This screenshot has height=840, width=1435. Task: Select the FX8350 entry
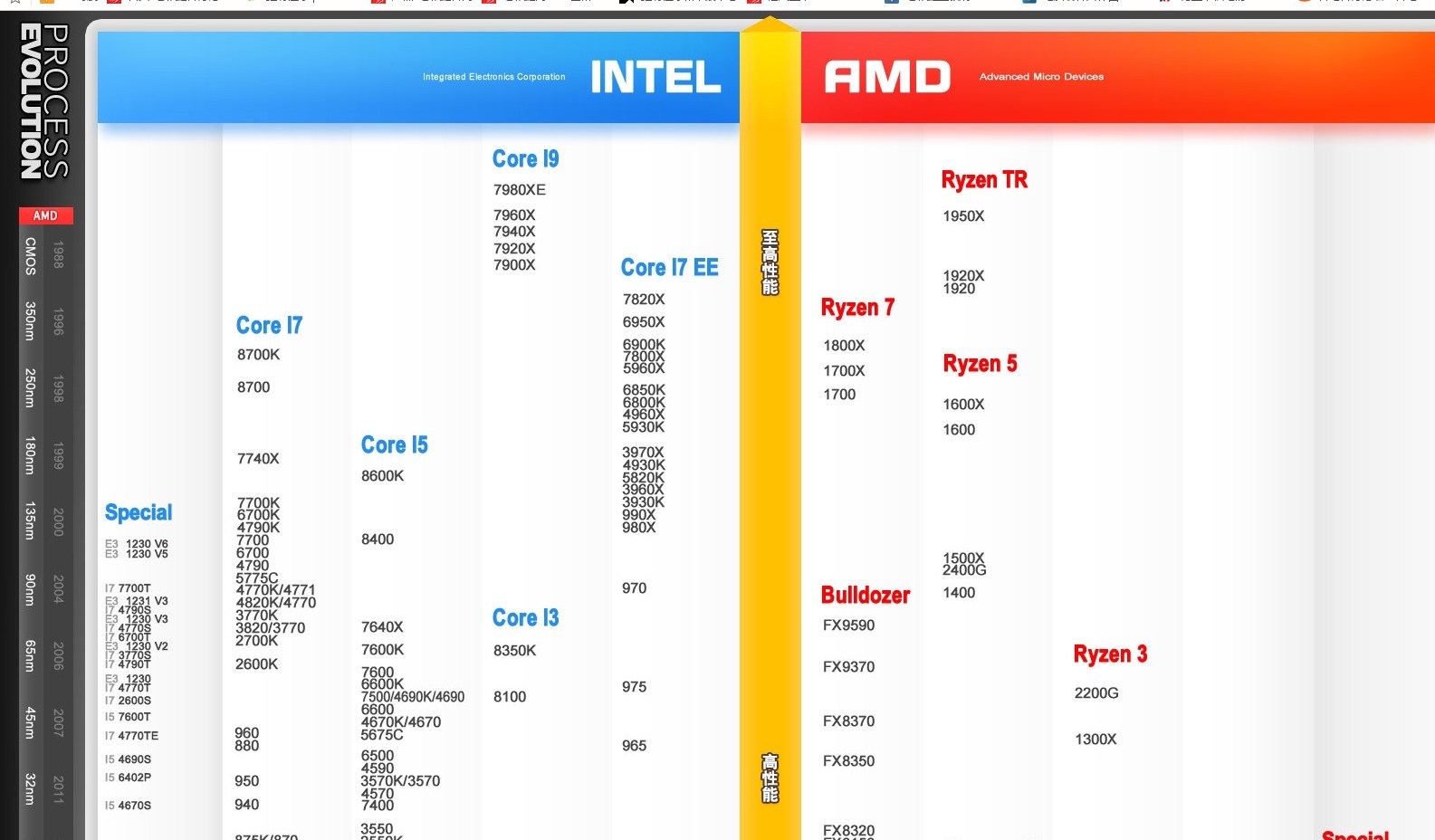tap(849, 761)
